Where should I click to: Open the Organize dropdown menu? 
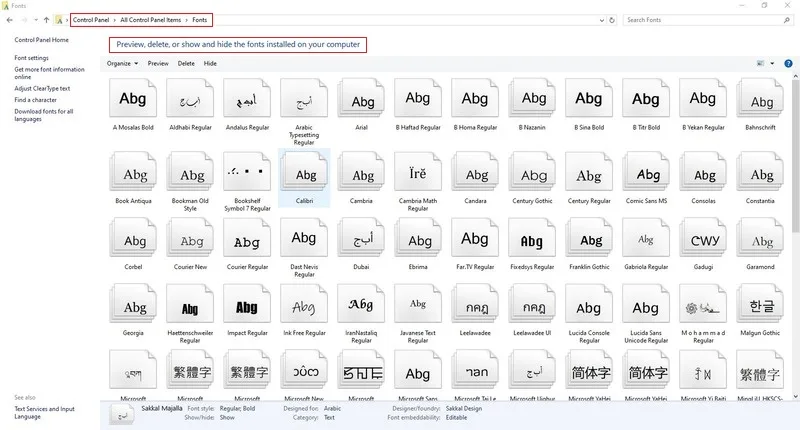pos(122,63)
